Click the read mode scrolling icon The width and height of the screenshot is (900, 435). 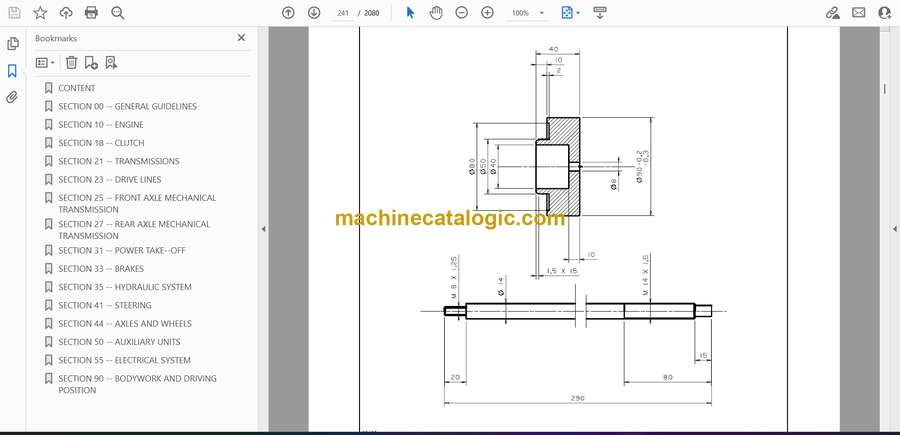pos(600,13)
